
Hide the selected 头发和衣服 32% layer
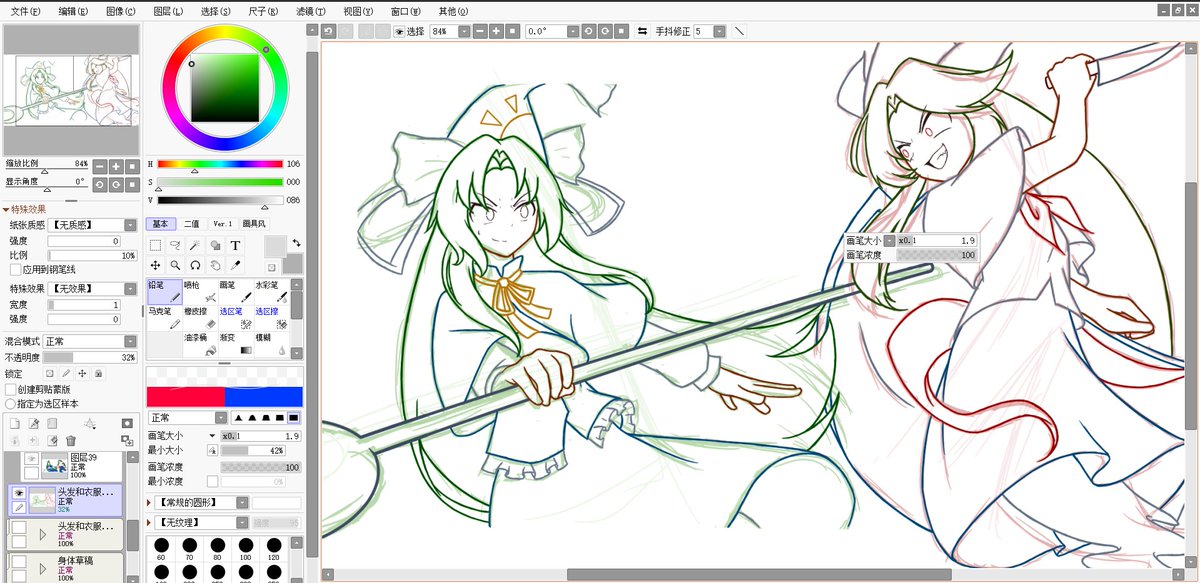(18, 493)
